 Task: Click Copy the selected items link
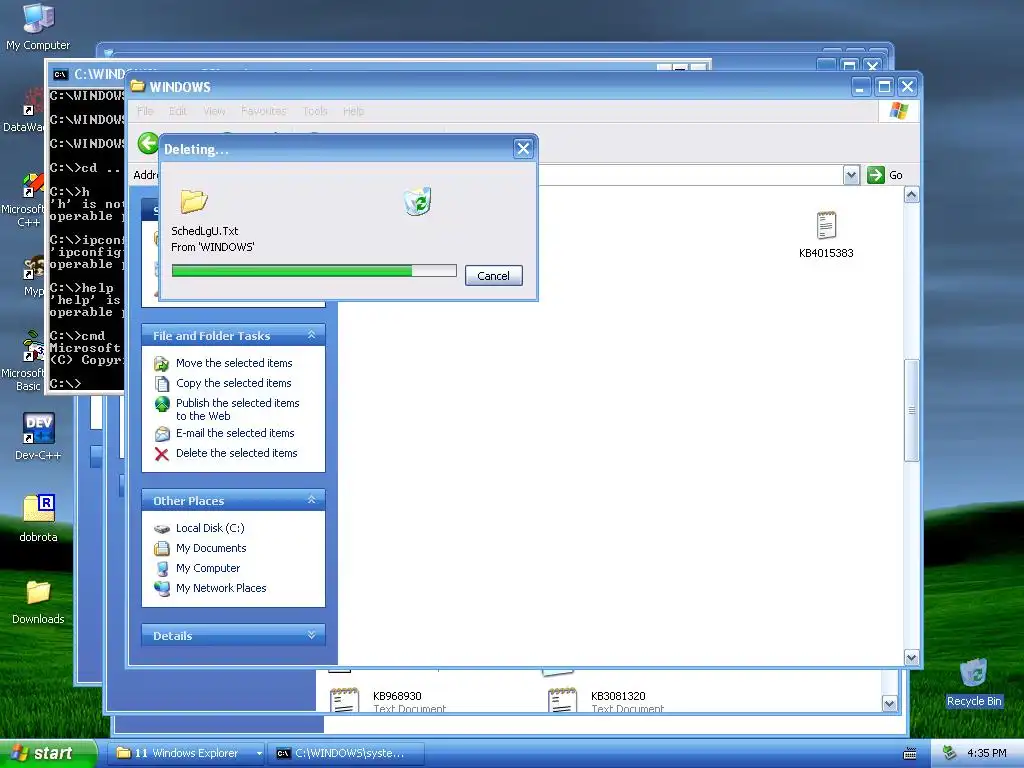coord(233,383)
